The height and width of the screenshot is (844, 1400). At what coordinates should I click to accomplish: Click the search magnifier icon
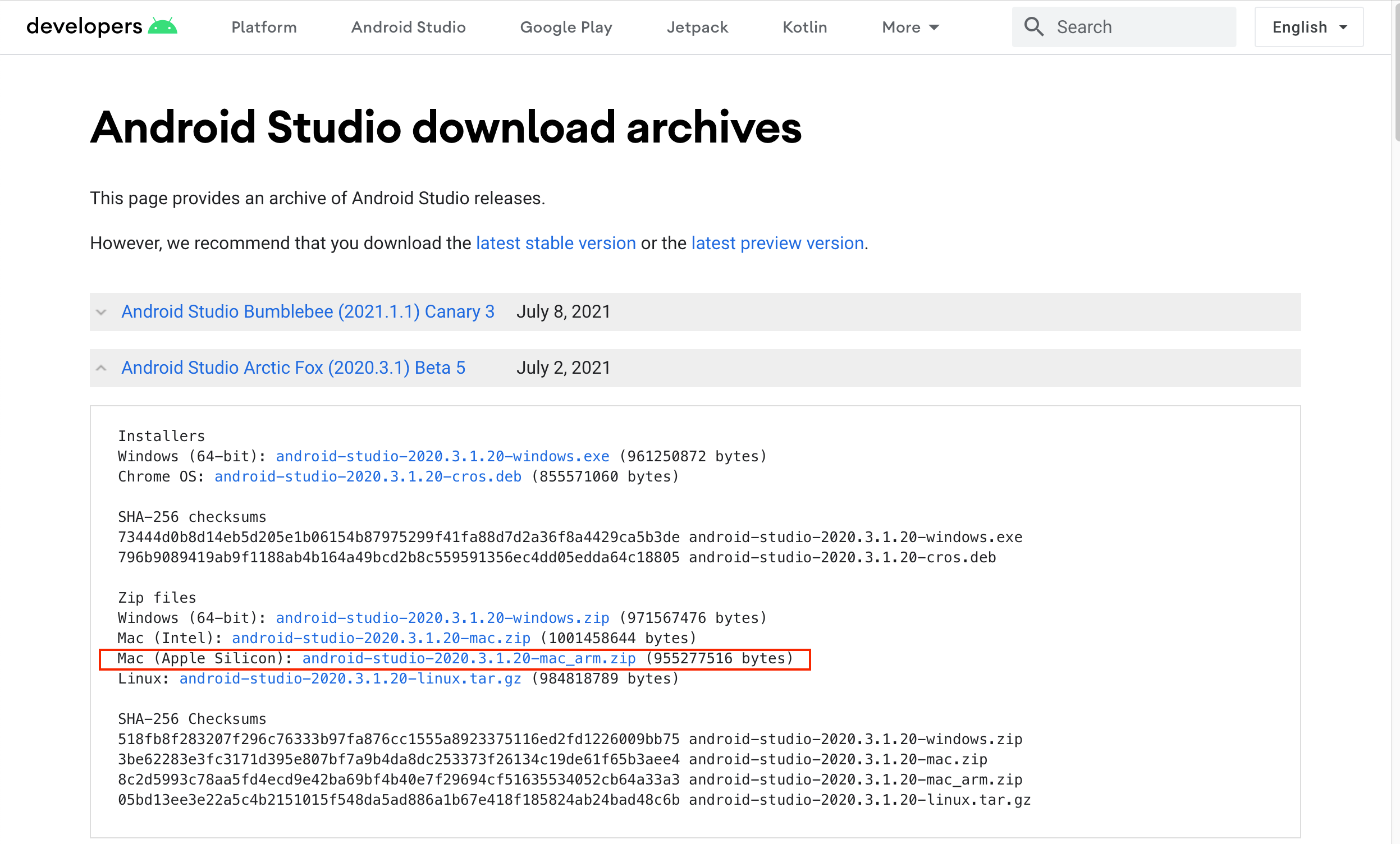1033,27
